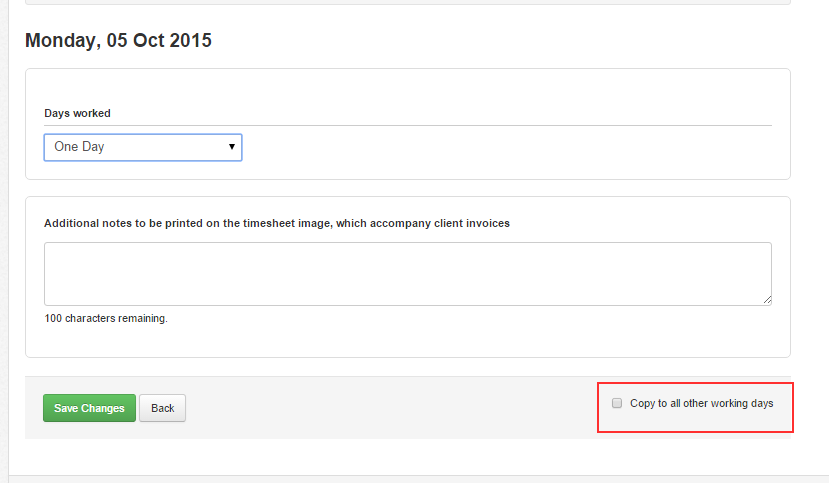829x483 pixels.
Task: Save the timesheet with Save Changes
Action: (89, 408)
